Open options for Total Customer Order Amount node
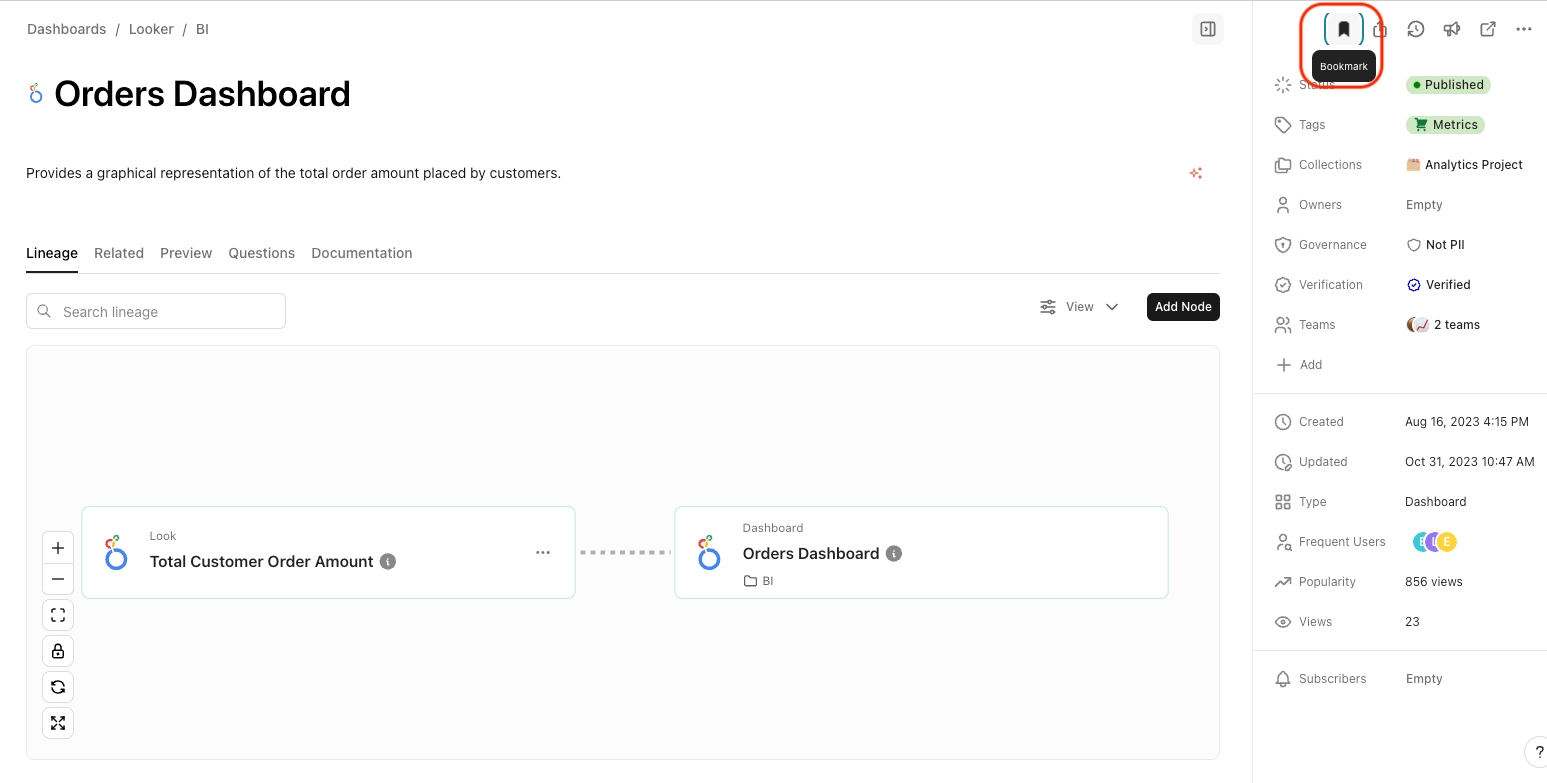The width and height of the screenshot is (1547, 783). [x=542, y=552]
